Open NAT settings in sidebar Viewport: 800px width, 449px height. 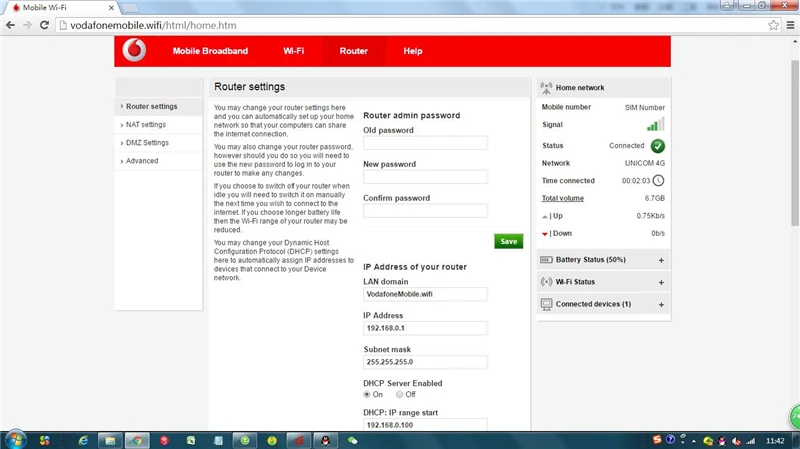[146, 124]
